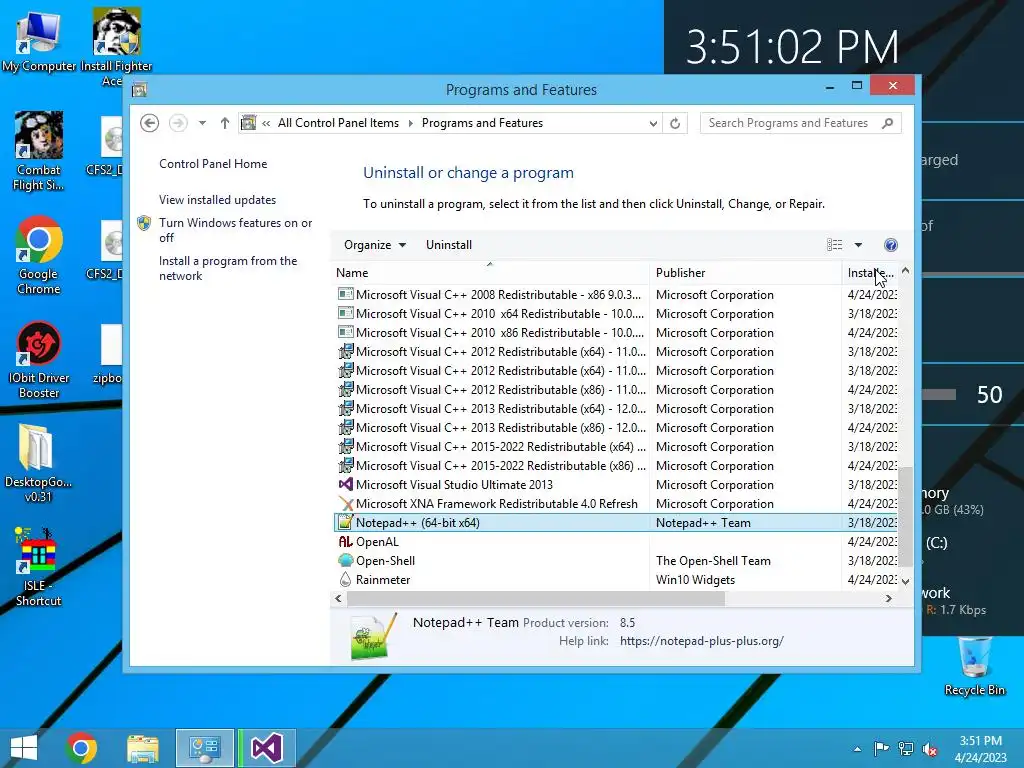Select Microsoft XNA Framework Redistributable icon
The width and height of the screenshot is (1024, 768).
point(345,504)
